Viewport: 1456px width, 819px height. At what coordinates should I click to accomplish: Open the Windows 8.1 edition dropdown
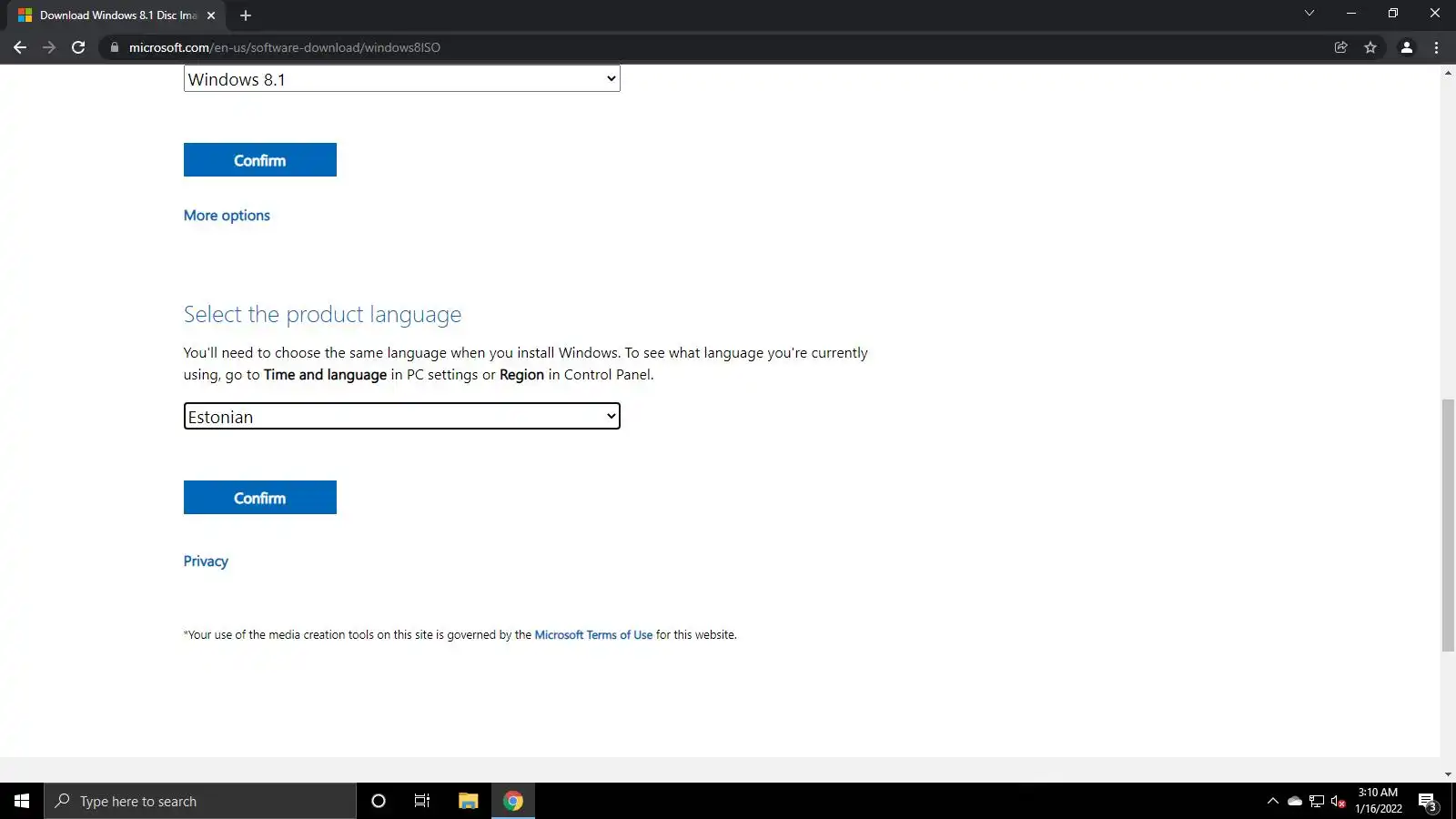point(401,79)
